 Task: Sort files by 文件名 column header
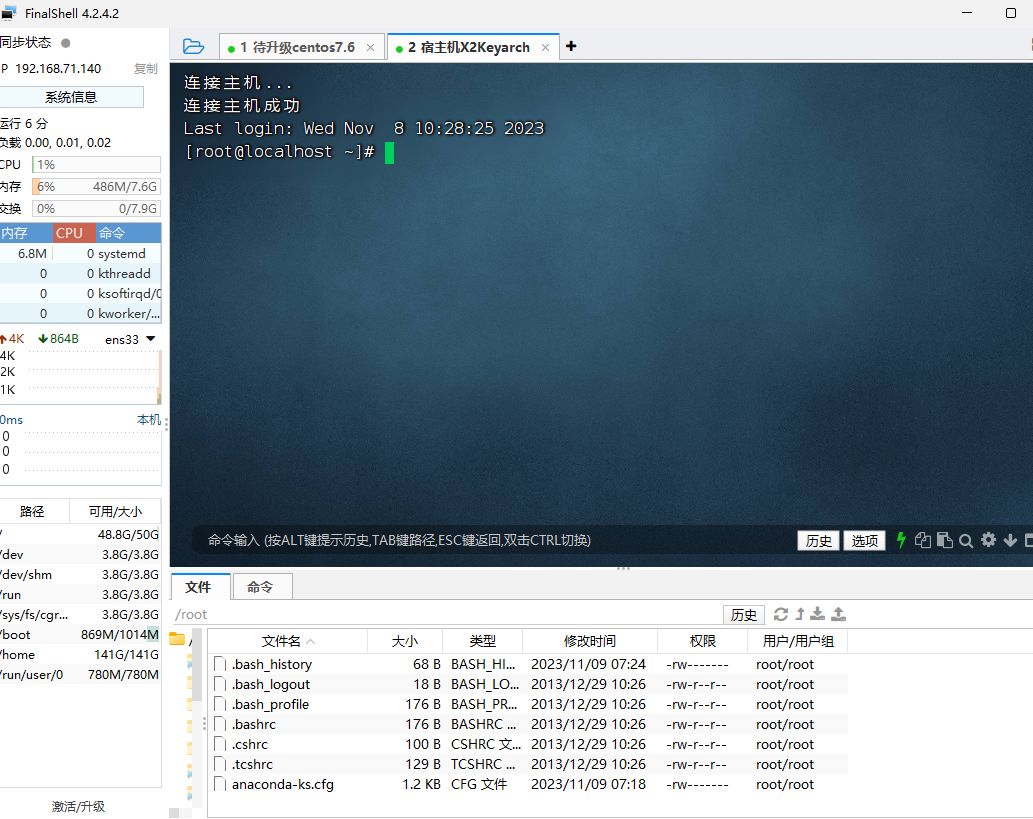287,641
